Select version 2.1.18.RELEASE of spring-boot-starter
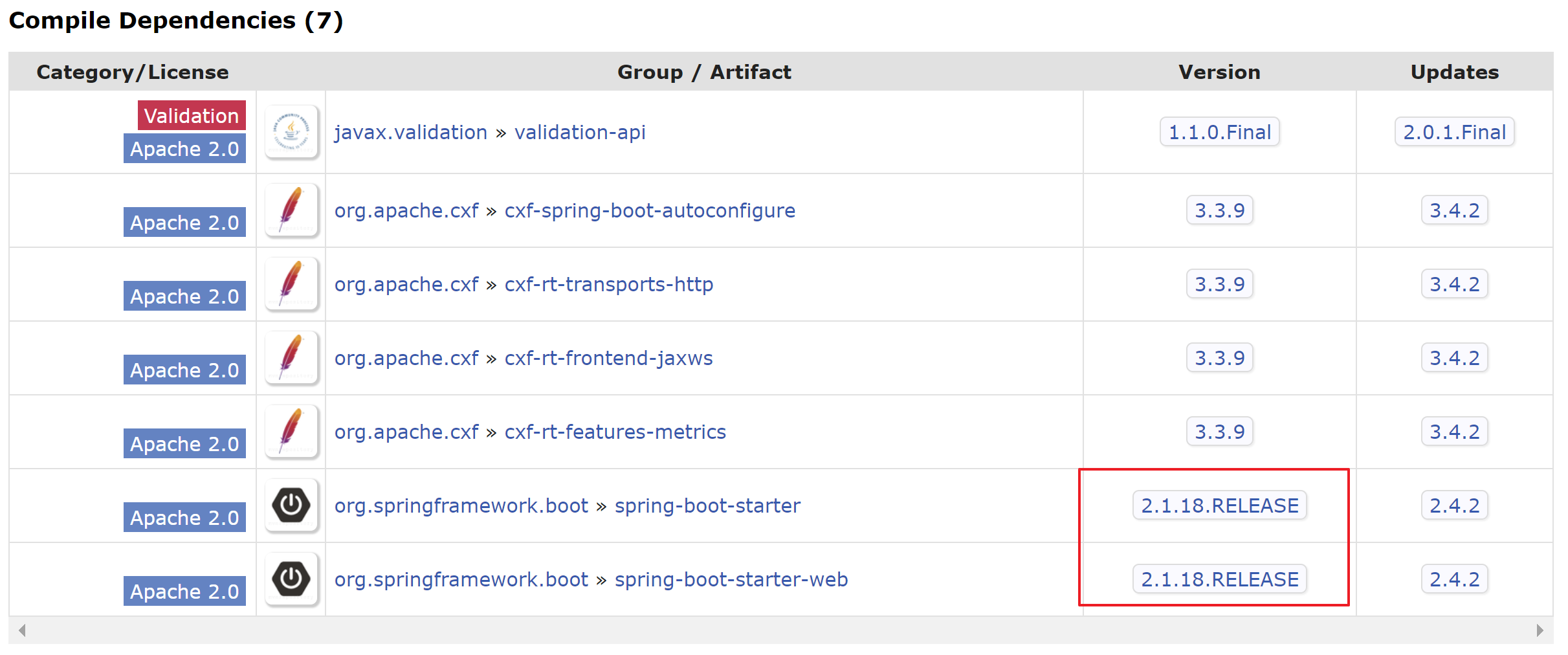Screen dimensions: 1568x655 tap(1219, 506)
